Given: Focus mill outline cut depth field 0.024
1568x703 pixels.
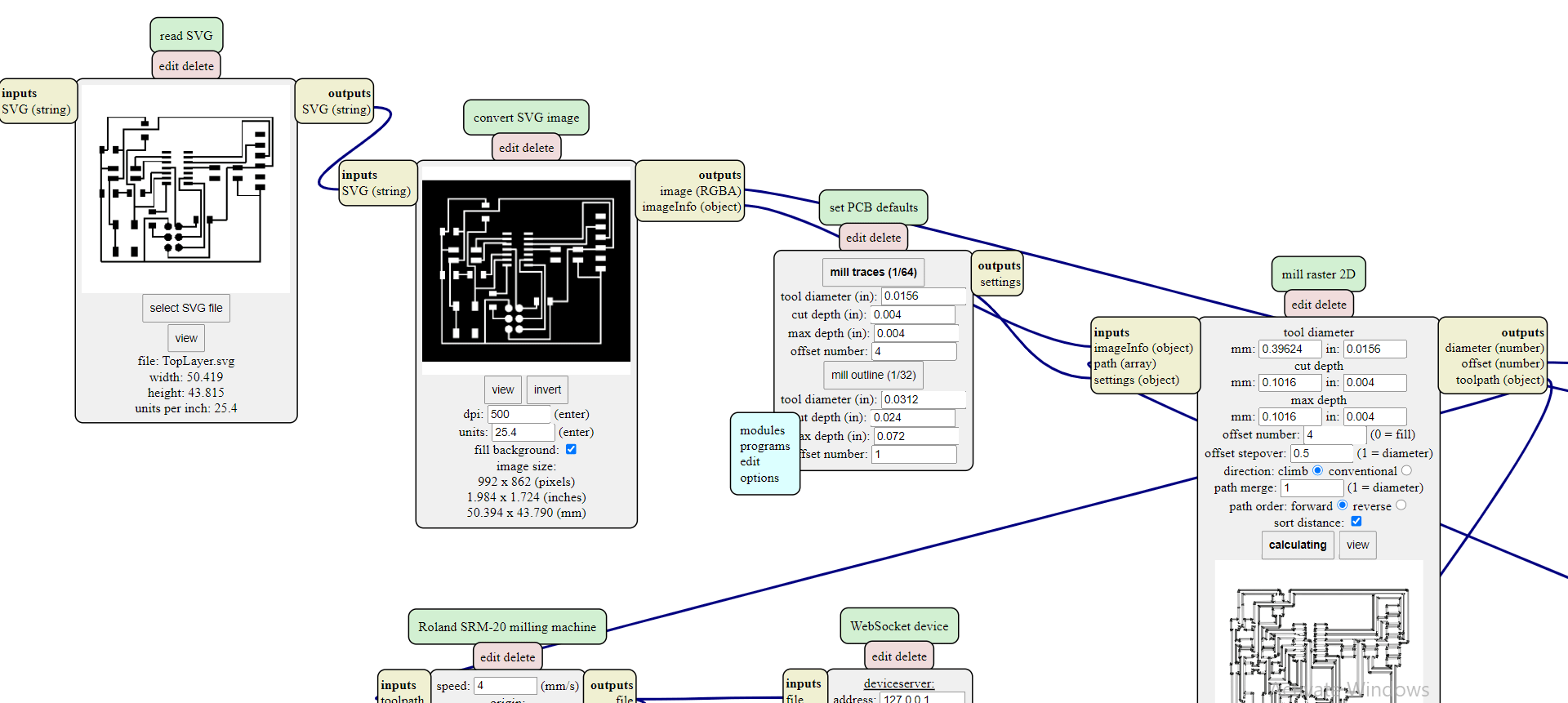Looking at the screenshot, I should 912,417.
